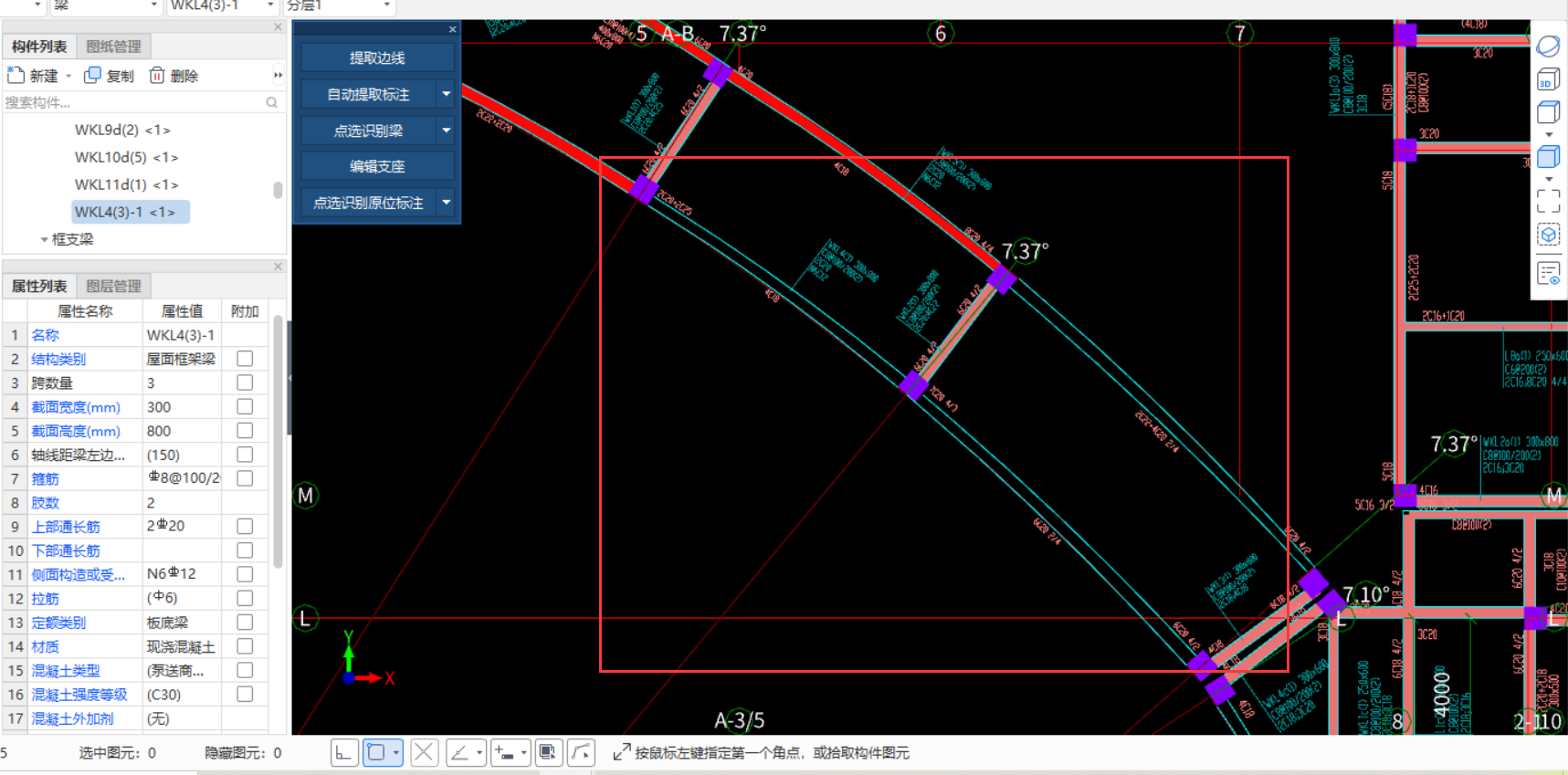Tick the 附加 checkbox for 下部通长筋
This screenshot has height=775, width=1568.
245,550
